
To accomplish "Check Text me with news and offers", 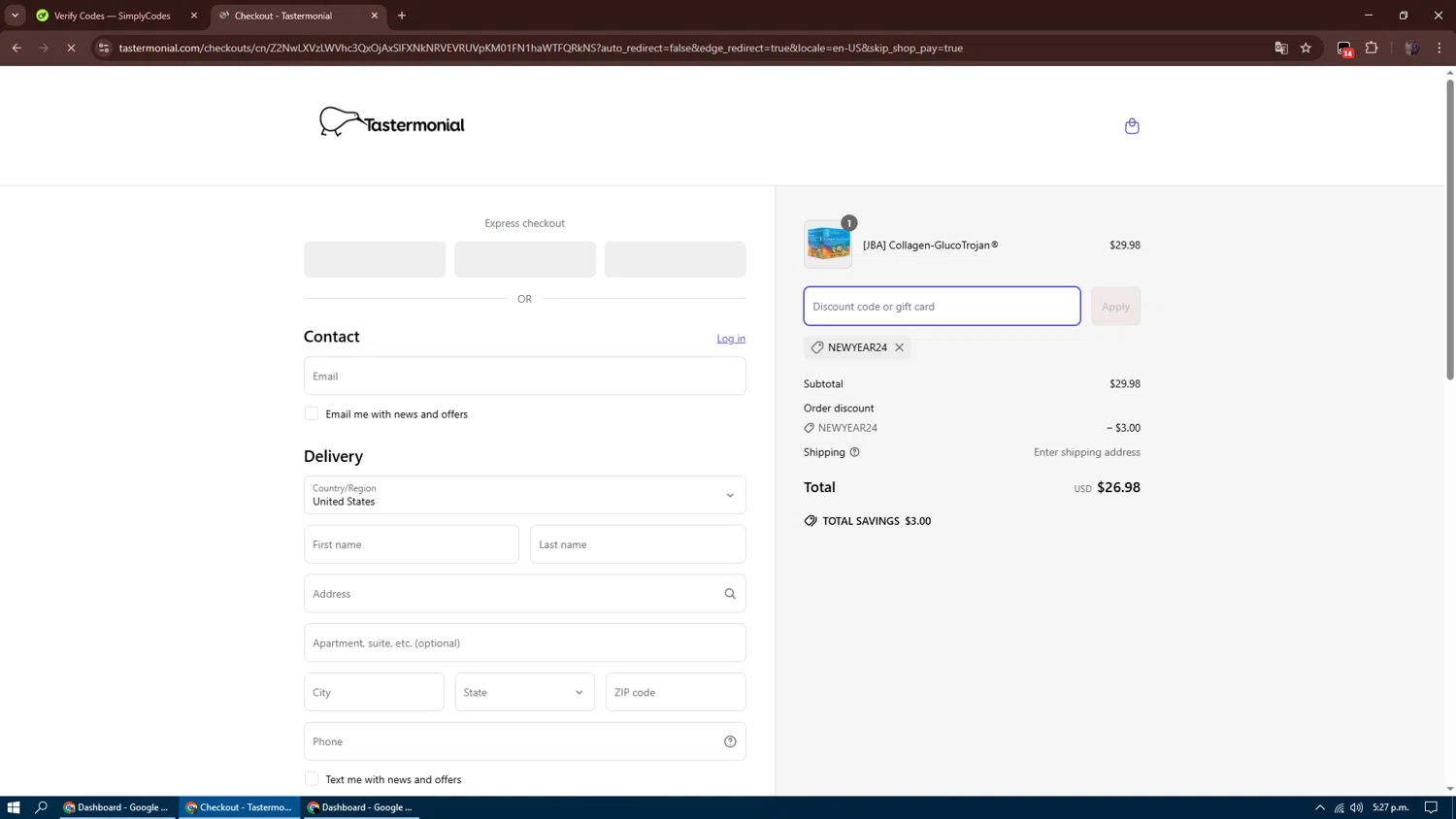I will 312,779.
